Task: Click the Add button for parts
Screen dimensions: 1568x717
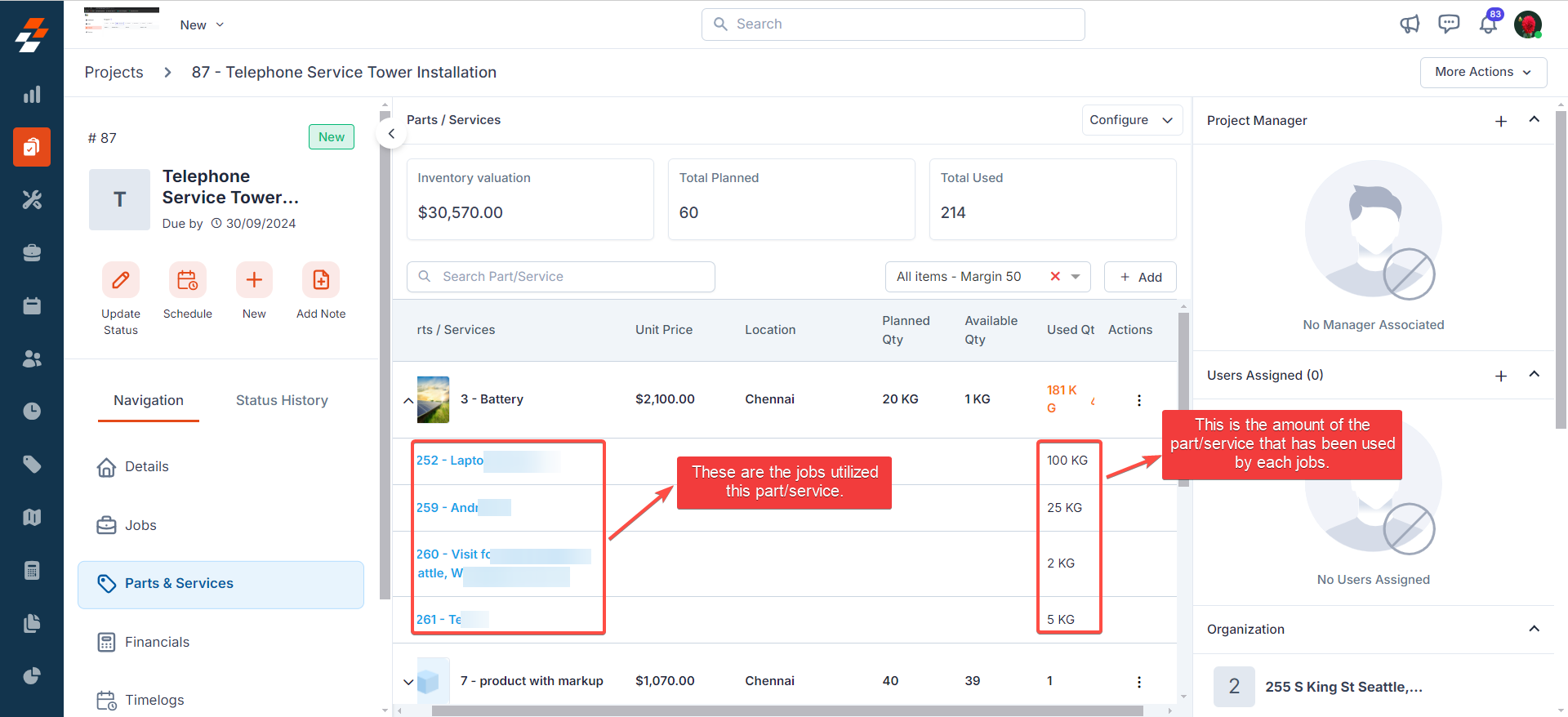Action: (1140, 277)
